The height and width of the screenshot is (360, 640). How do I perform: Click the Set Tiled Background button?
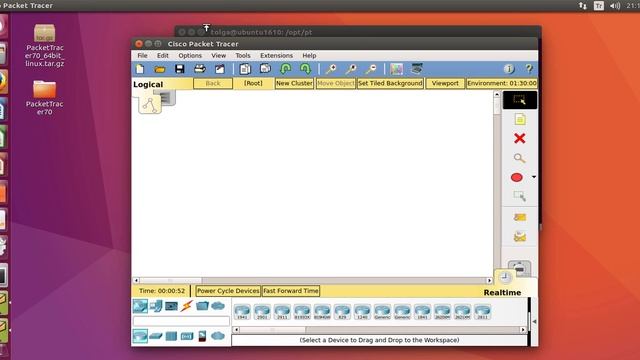390,83
